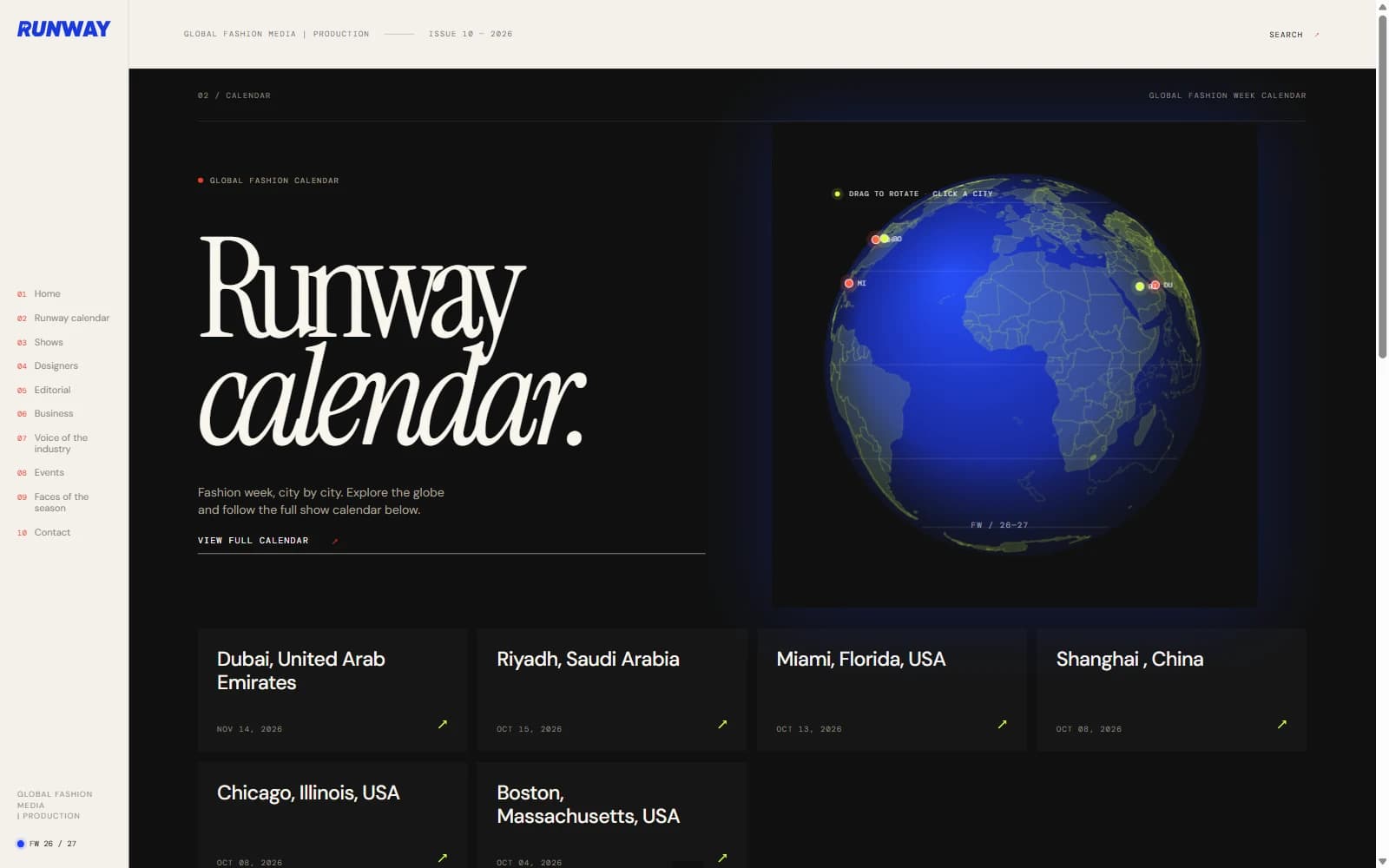Open Faces of the season page
The width and height of the screenshot is (1389, 868).
pos(62,503)
